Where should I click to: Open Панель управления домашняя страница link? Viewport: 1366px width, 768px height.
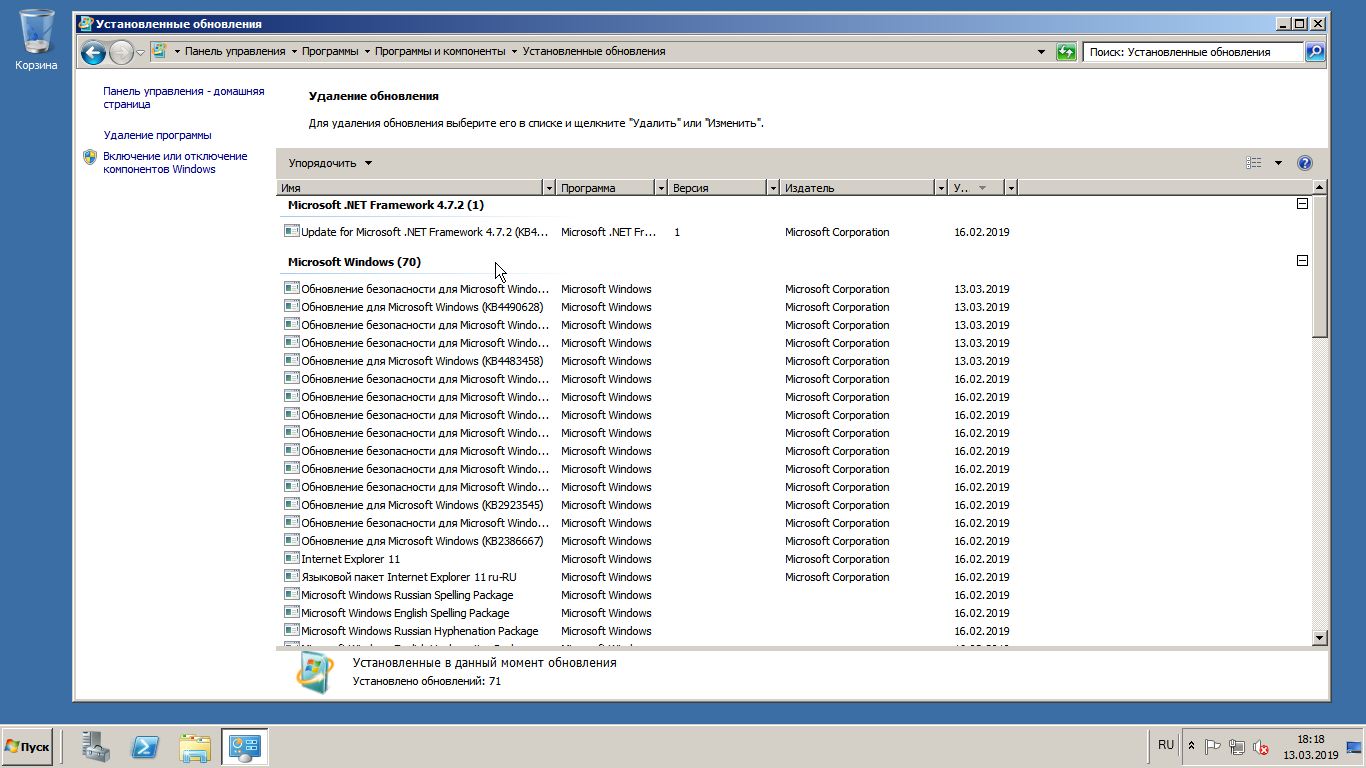[184, 97]
